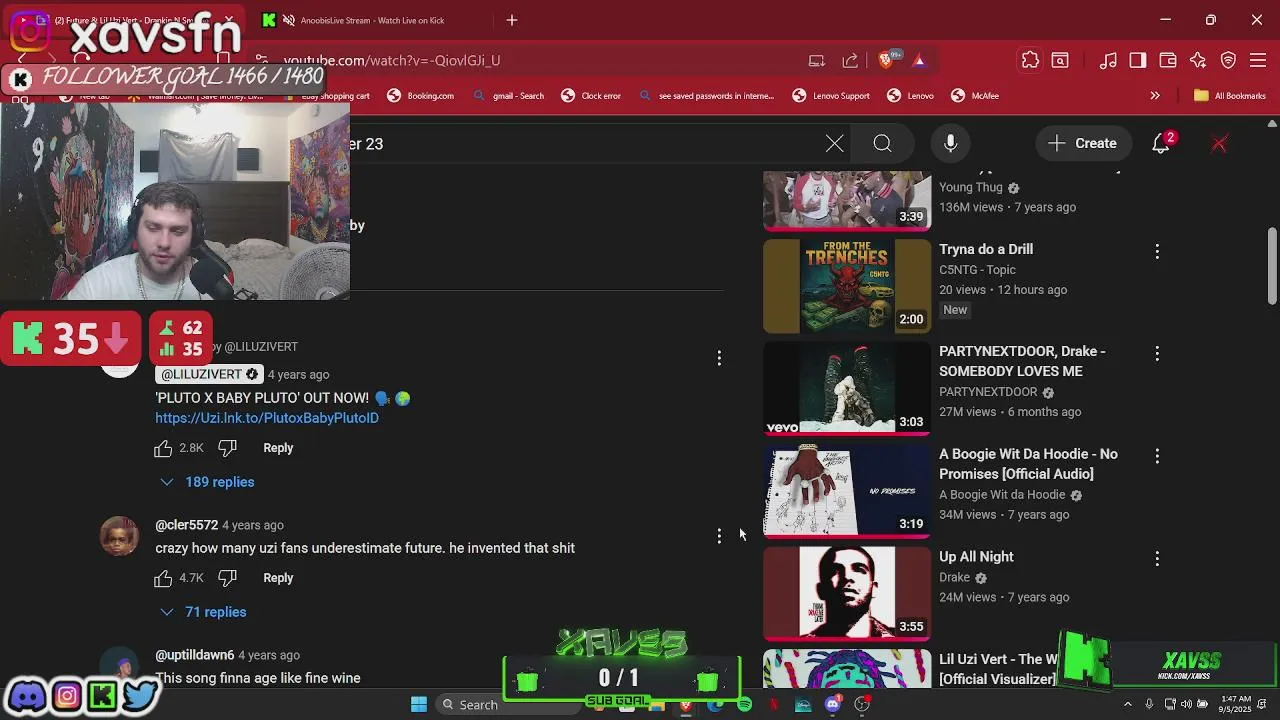Open @uptilldawn6 channel username
This screenshot has height=720, width=1280.
[x=194, y=655]
